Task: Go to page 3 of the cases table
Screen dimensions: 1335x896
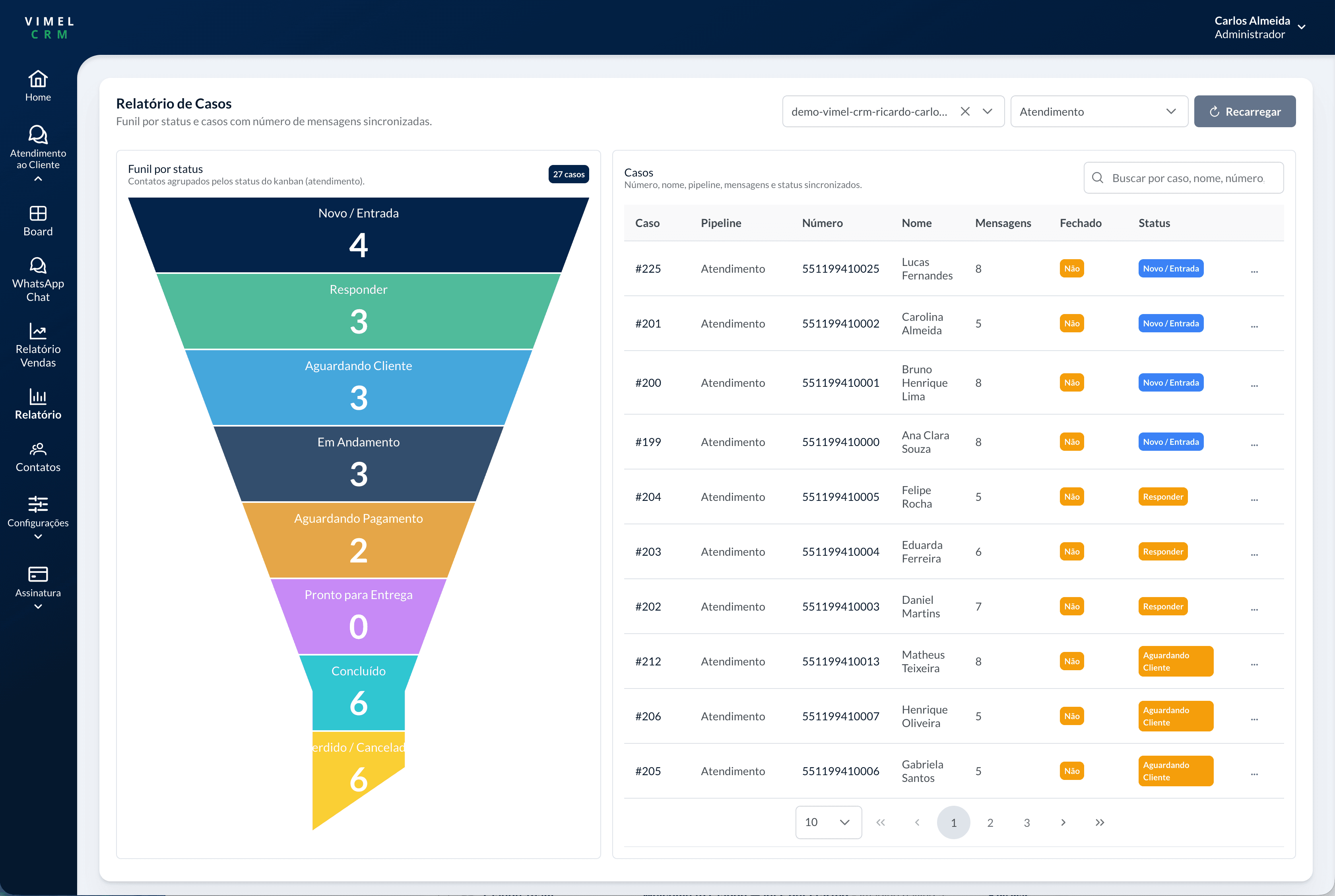Action: (x=1026, y=822)
